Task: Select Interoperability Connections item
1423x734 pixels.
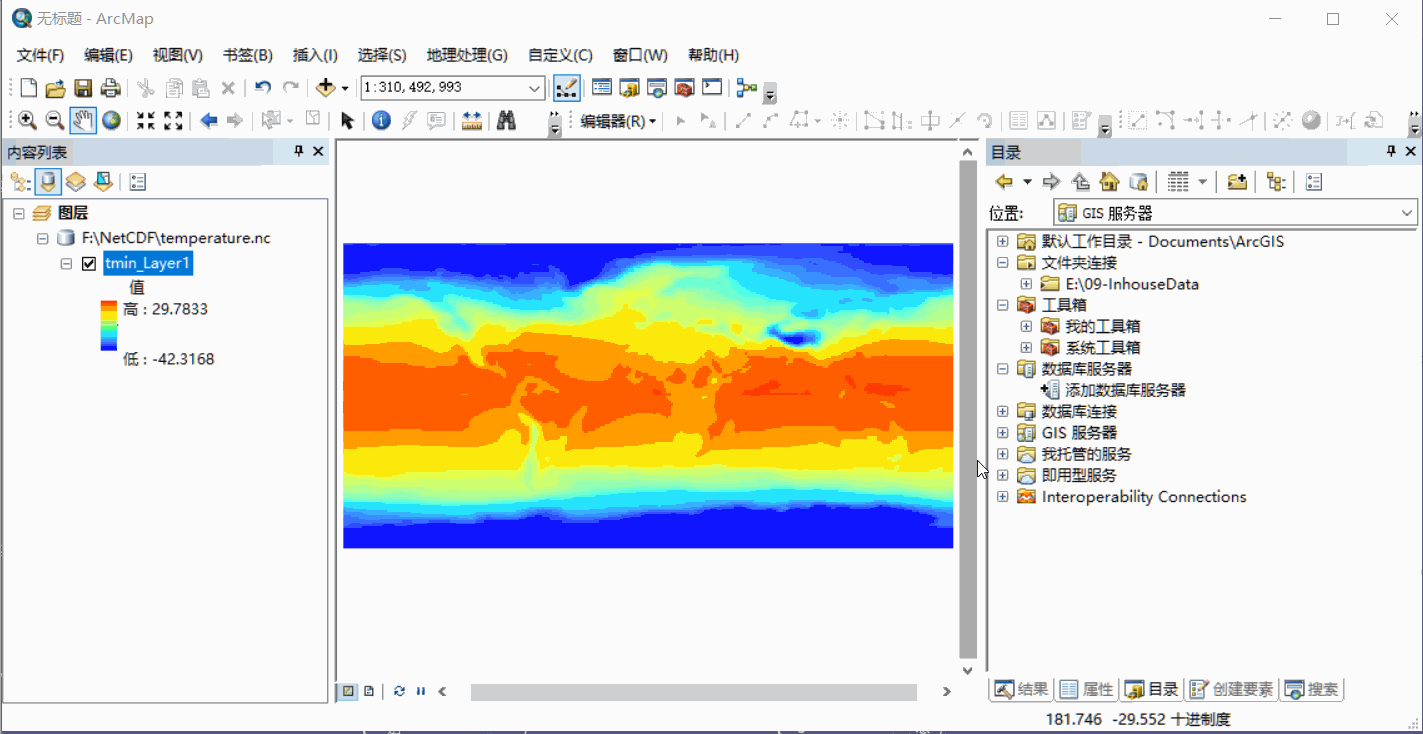Action: 1144,497
